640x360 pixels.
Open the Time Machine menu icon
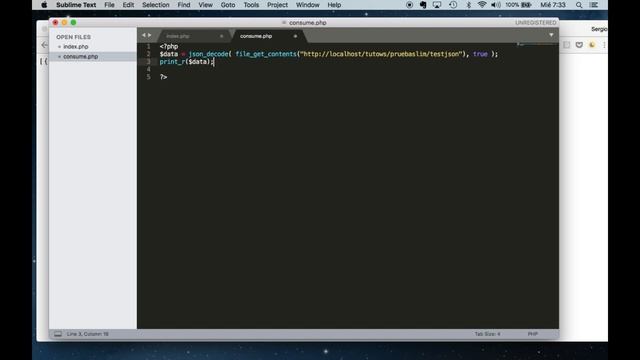[x=453, y=5]
